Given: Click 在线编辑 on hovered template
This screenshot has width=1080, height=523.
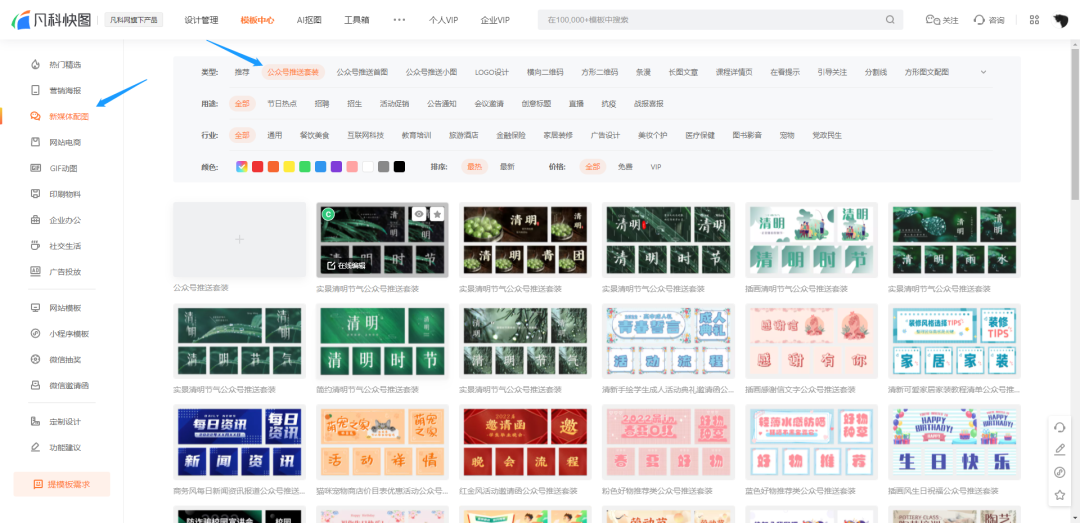Looking at the screenshot, I should click(x=345, y=265).
